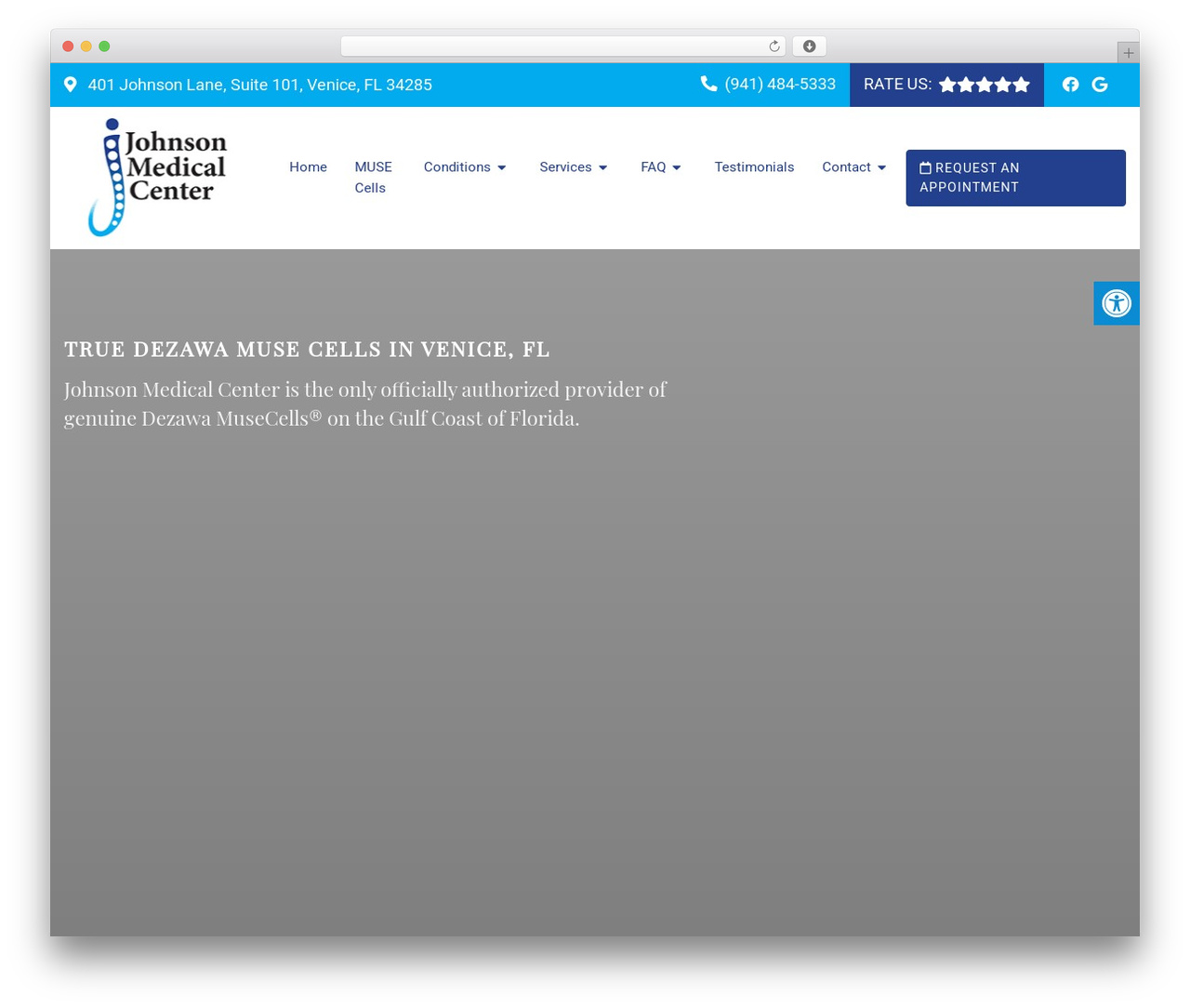The height and width of the screenshot is (1008, 1190).
Task: Click the Request an Appointment button
Action: click(x=1015, y=178)
